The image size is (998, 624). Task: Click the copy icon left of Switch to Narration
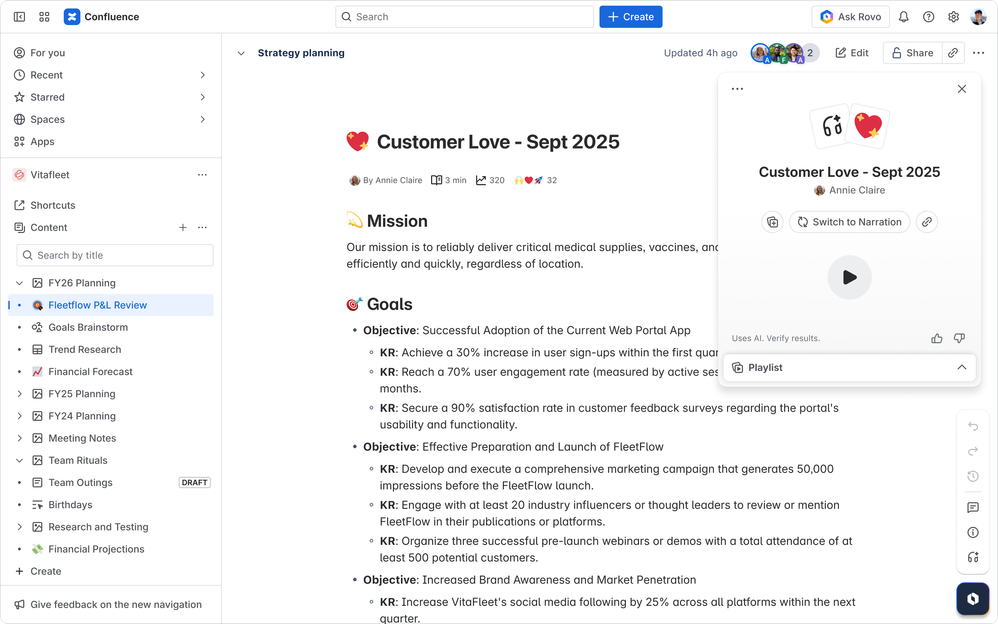pos(772,222)
